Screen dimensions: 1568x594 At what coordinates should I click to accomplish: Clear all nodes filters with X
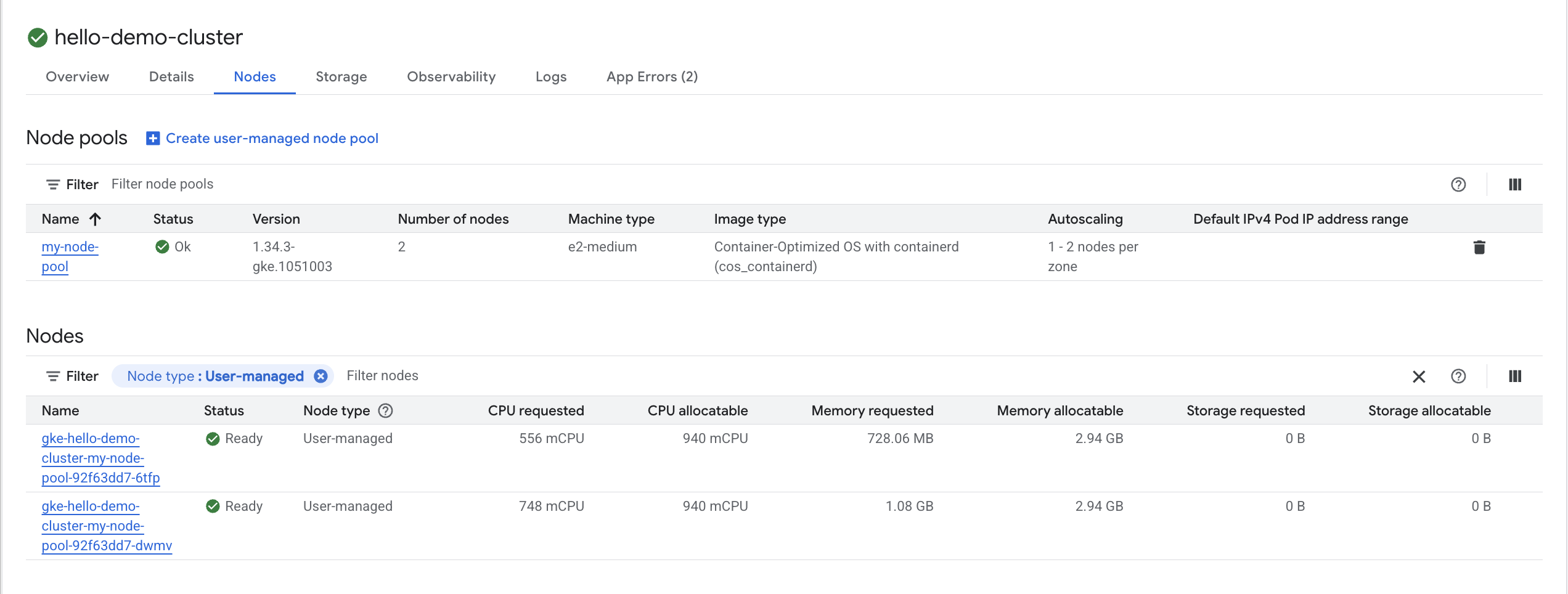point(1418,376)
